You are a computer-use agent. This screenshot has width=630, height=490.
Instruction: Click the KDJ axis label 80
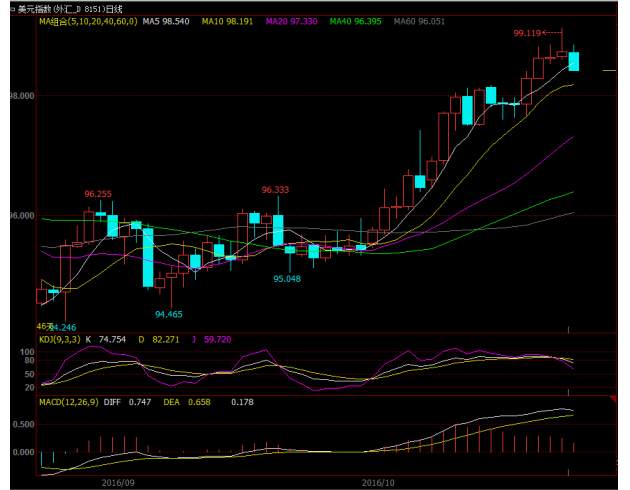[29, 360]
